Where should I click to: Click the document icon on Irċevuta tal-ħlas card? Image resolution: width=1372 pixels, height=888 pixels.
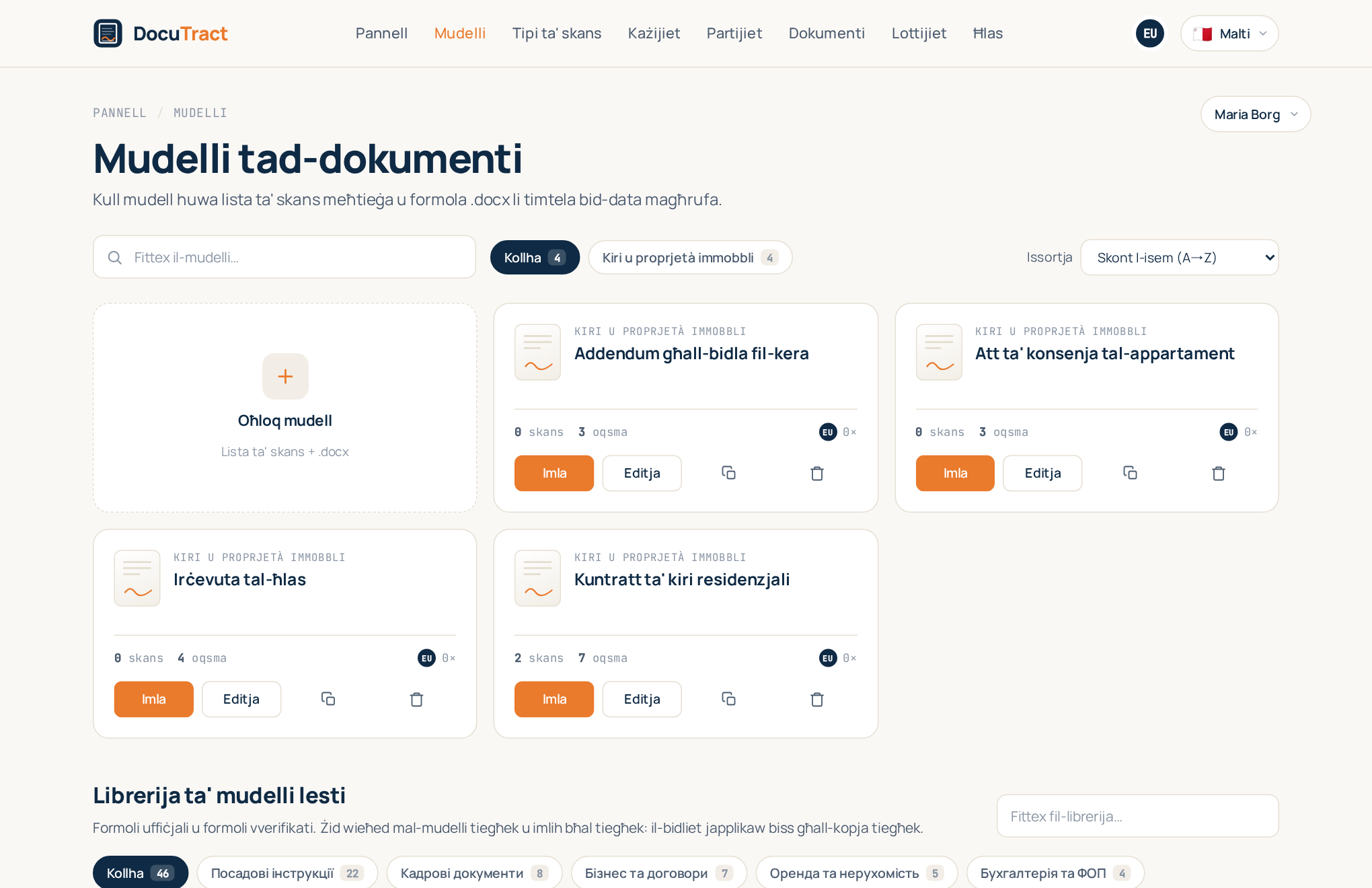(x=137, y=578)
